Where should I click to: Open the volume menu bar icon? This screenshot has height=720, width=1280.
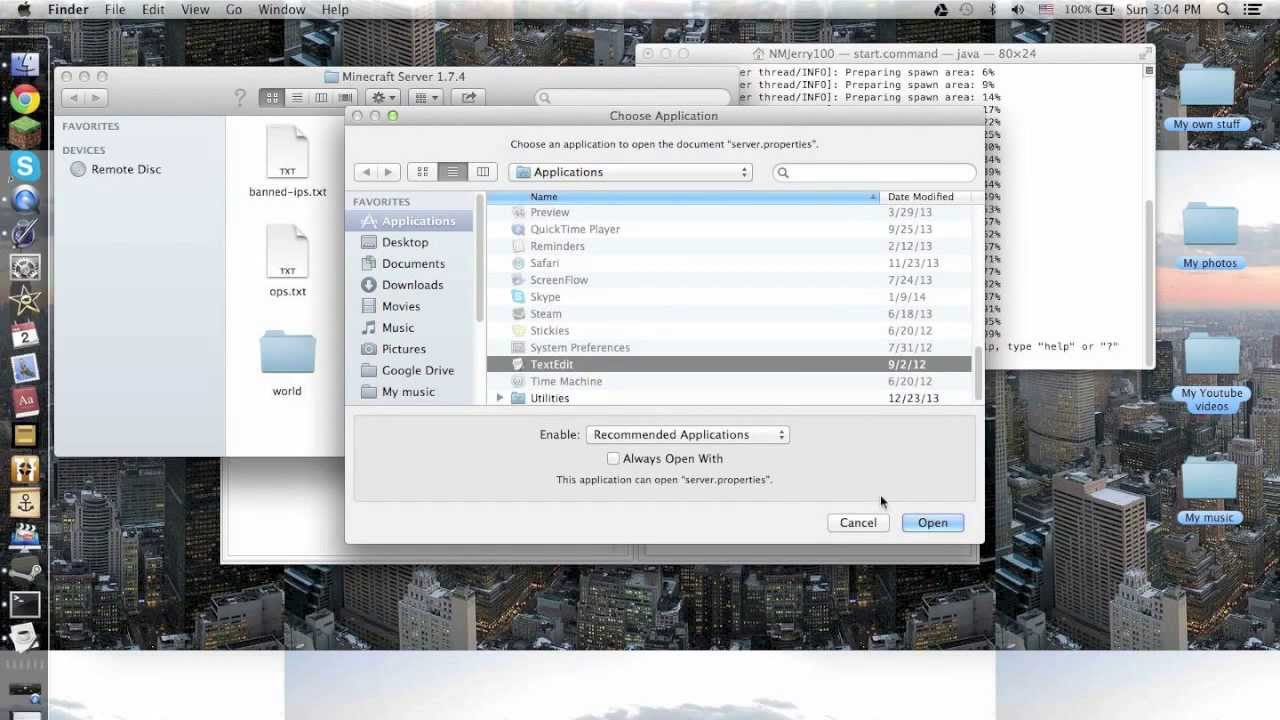point(1019,10)
